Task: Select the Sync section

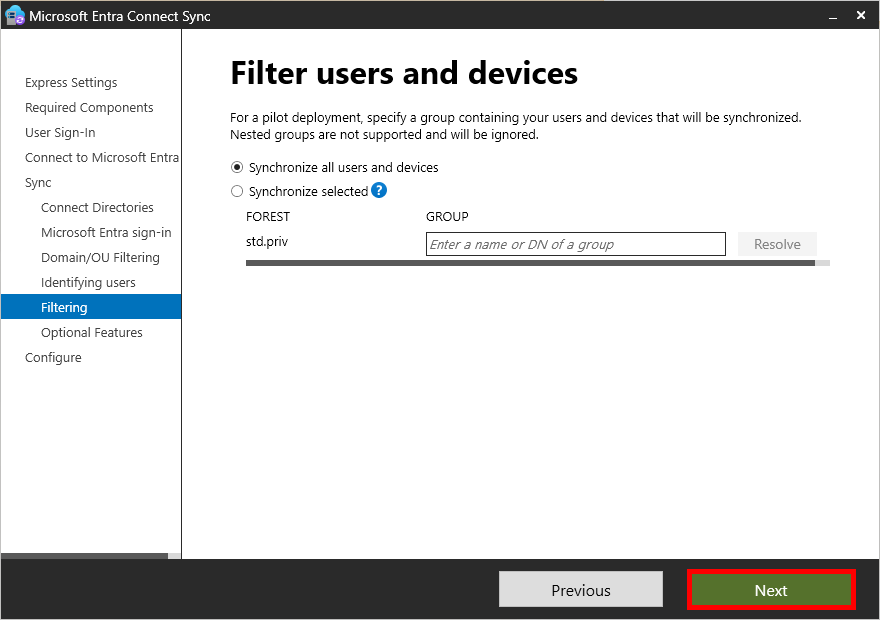Action: click(x=38, y=182)
